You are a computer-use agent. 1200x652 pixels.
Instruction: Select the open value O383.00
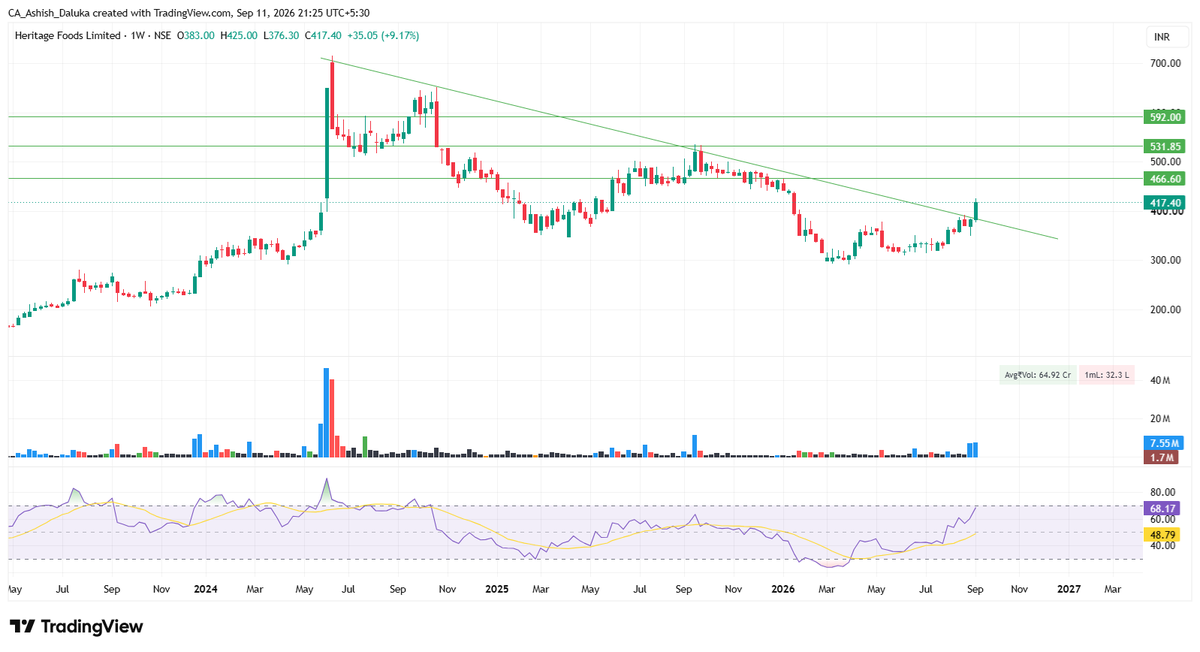click(196, 36)
